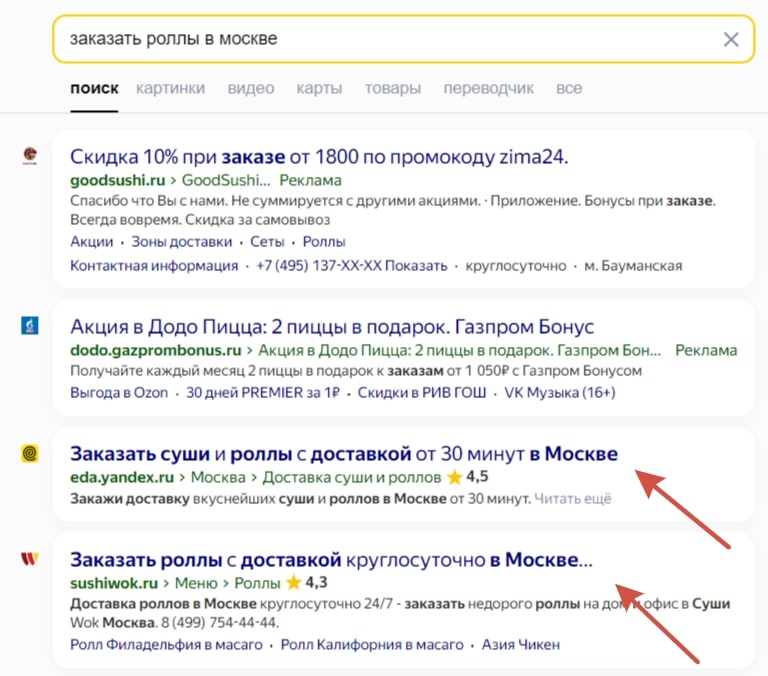Open 'Контактная информация' link
768x676 pixels.
coord(154,266)
